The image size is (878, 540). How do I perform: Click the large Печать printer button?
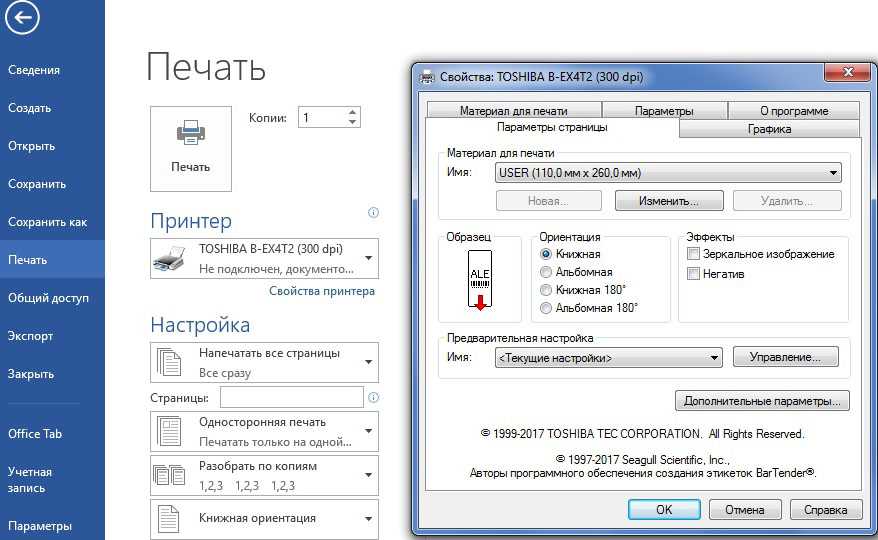click(191, 148)
